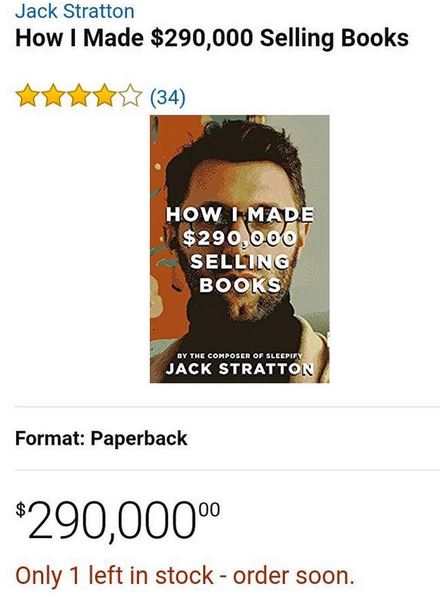Select the Format: Paperback option

coord(101,438)
